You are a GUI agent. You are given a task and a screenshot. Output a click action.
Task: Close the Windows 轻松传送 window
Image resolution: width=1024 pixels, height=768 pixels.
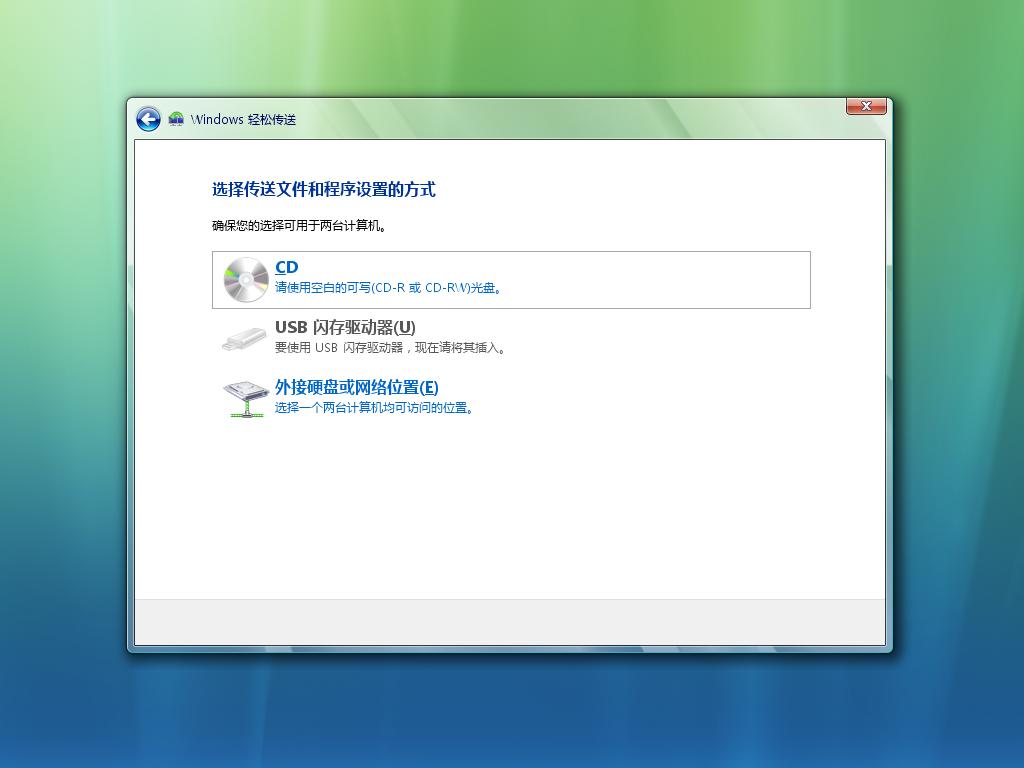point(866,106)
